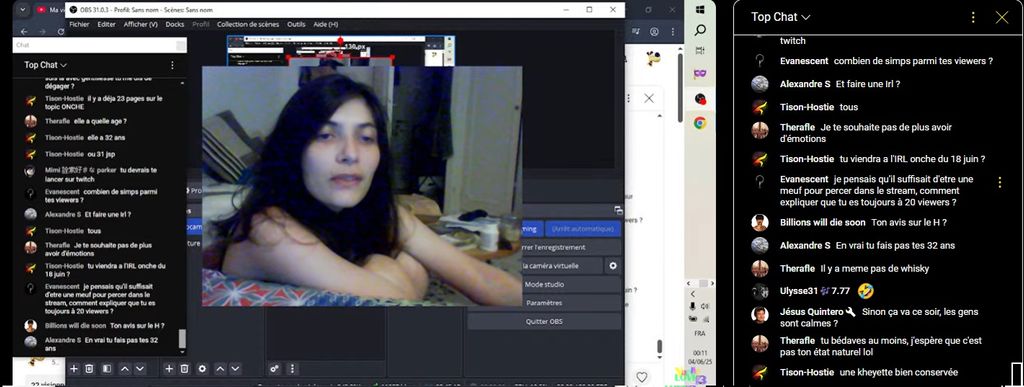Expand Top Chat dropdown in left chat popup
The width and height of the screenshot is (1024, 387).
[x=46, y=65]
